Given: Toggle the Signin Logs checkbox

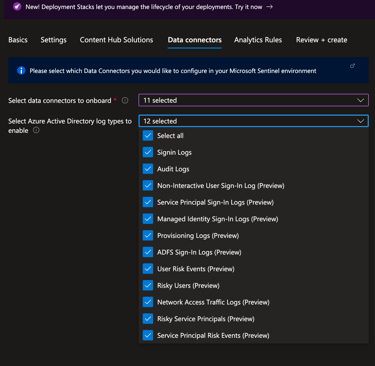Looking at the screenshot, I should click(x=148, y=152).
